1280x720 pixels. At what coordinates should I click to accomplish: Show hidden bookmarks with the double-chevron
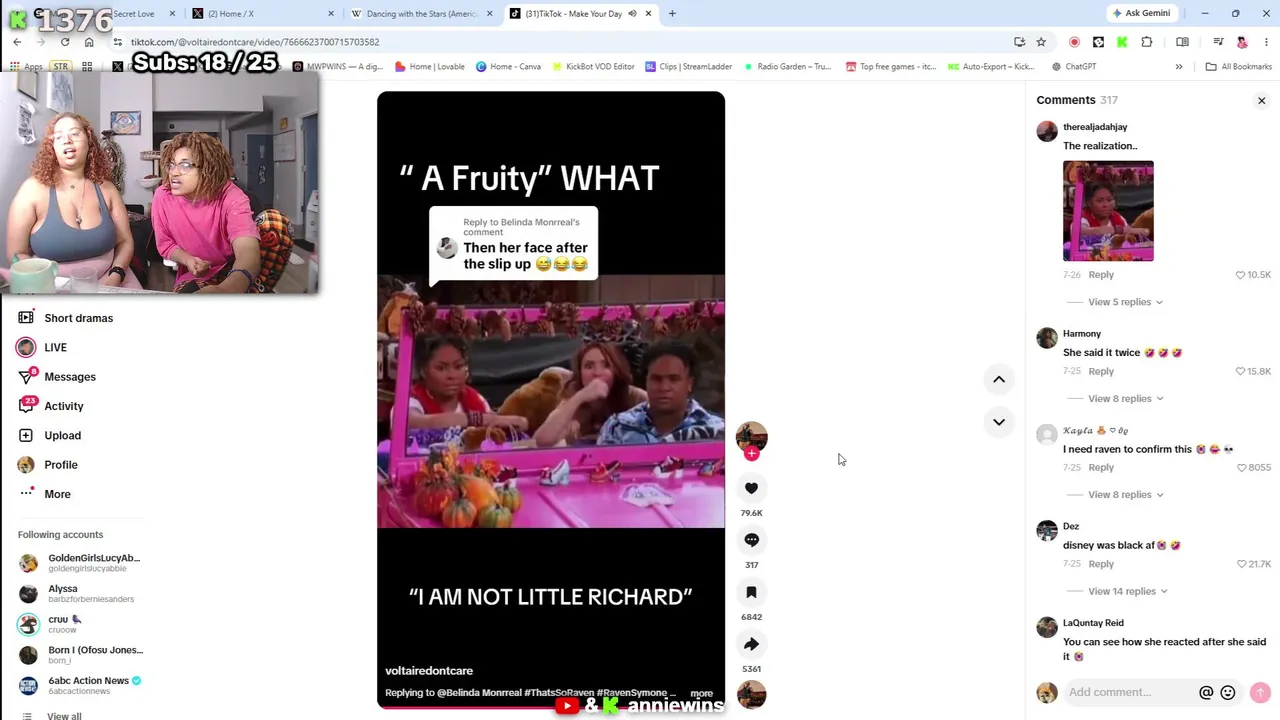pyautogui.click(x=1179, y=67)
